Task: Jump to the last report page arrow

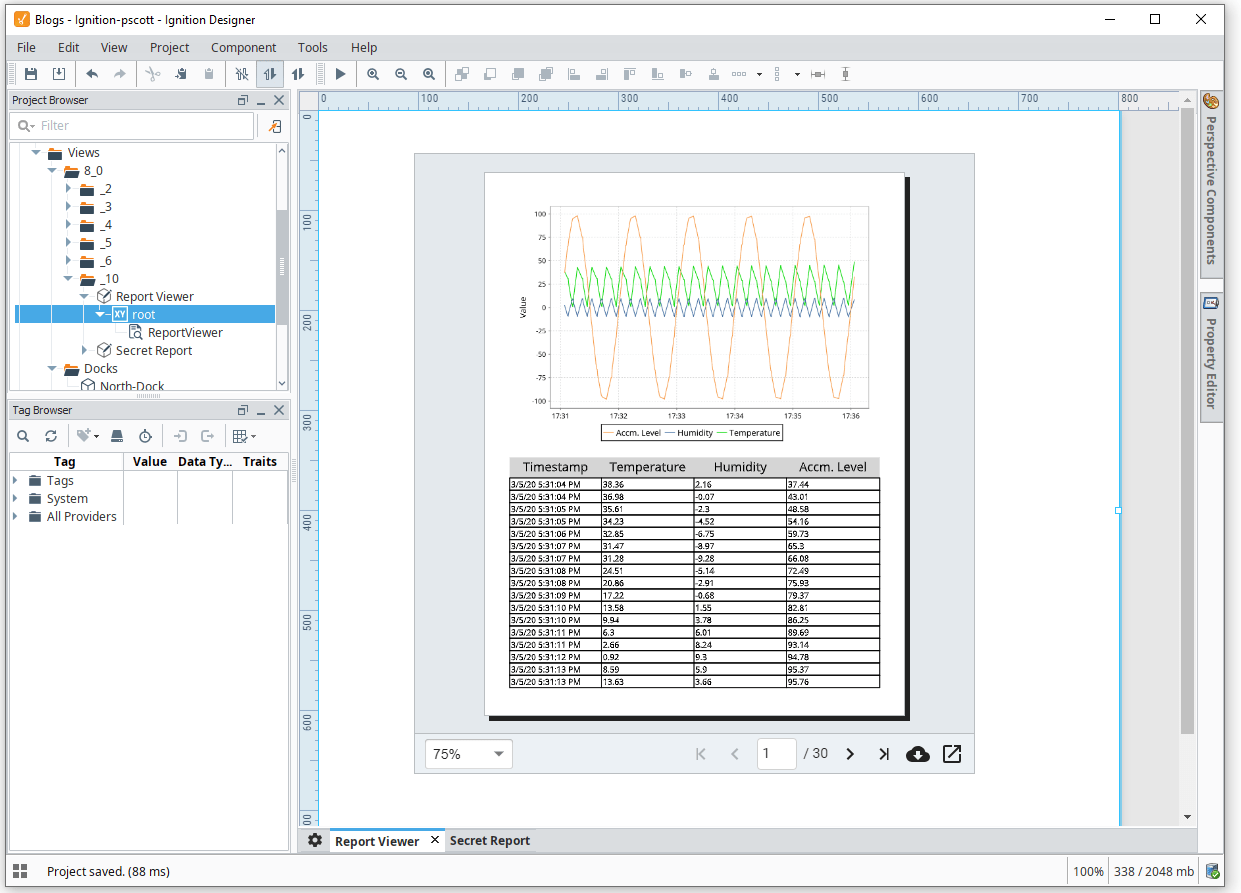Action: click(x=883, y=753)
